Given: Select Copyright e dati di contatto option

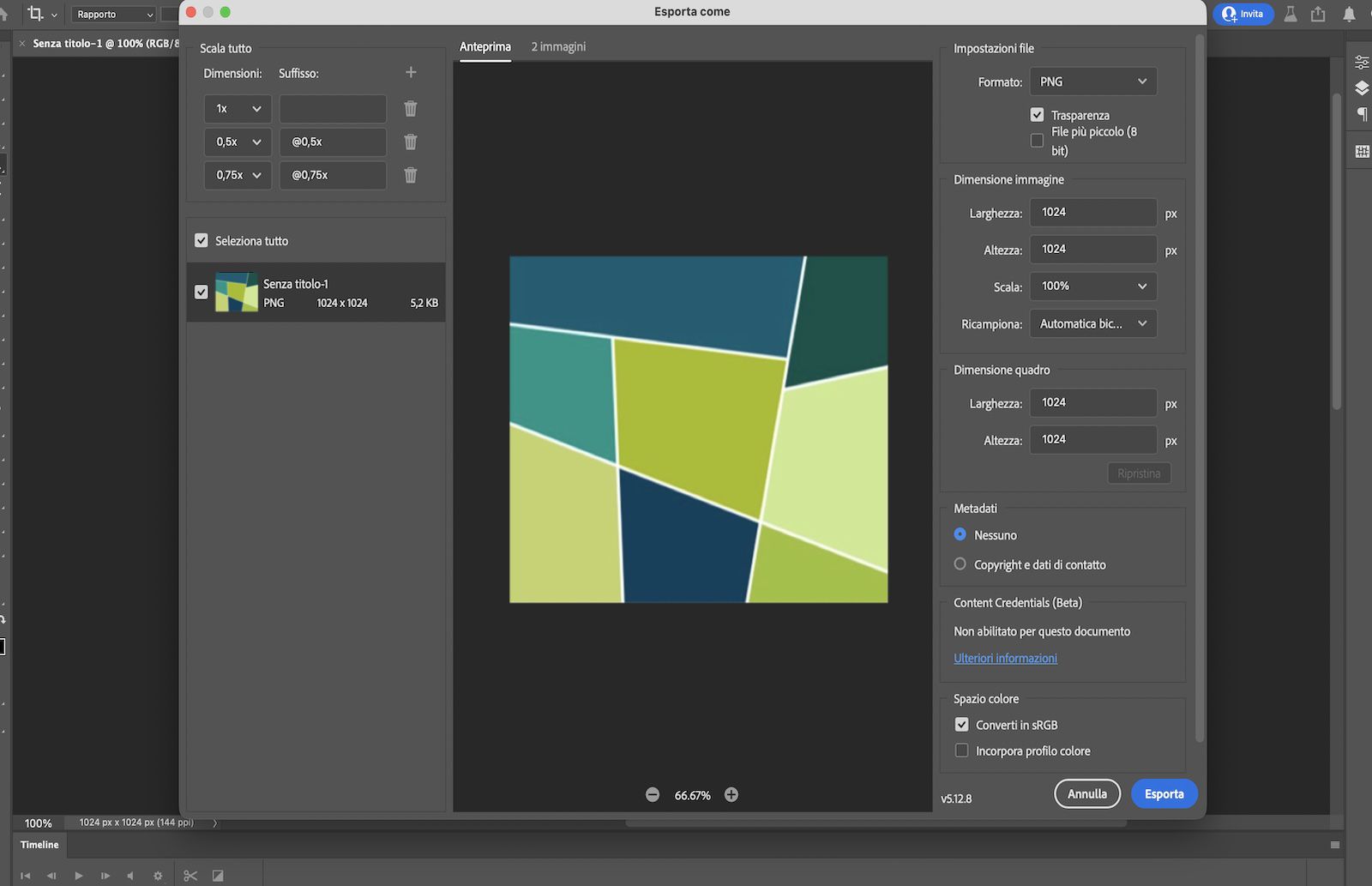Looking at the screenshot, I should (x=960, y=564).
